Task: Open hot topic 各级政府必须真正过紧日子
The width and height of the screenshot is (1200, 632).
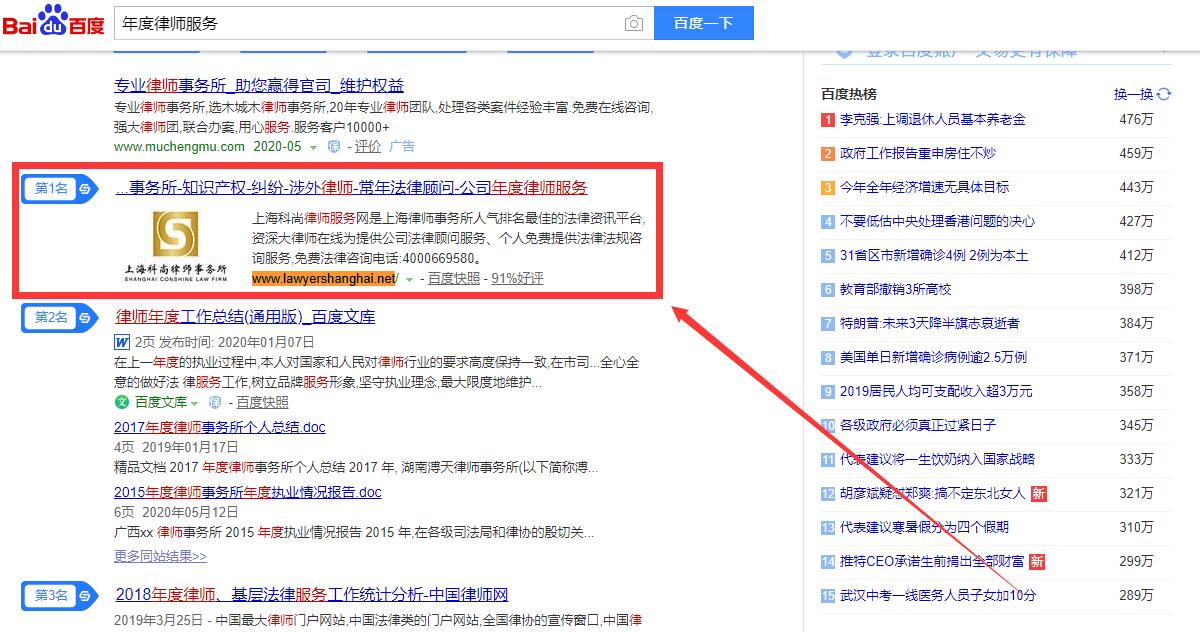Action: (x=918, y=425)
